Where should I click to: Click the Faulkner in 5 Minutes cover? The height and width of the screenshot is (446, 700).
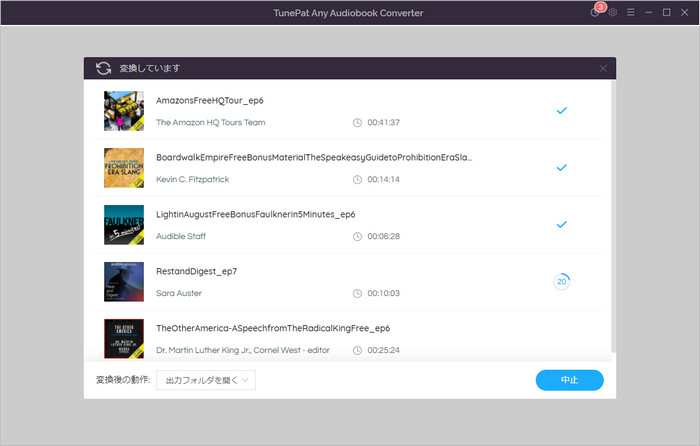point(124,225)
